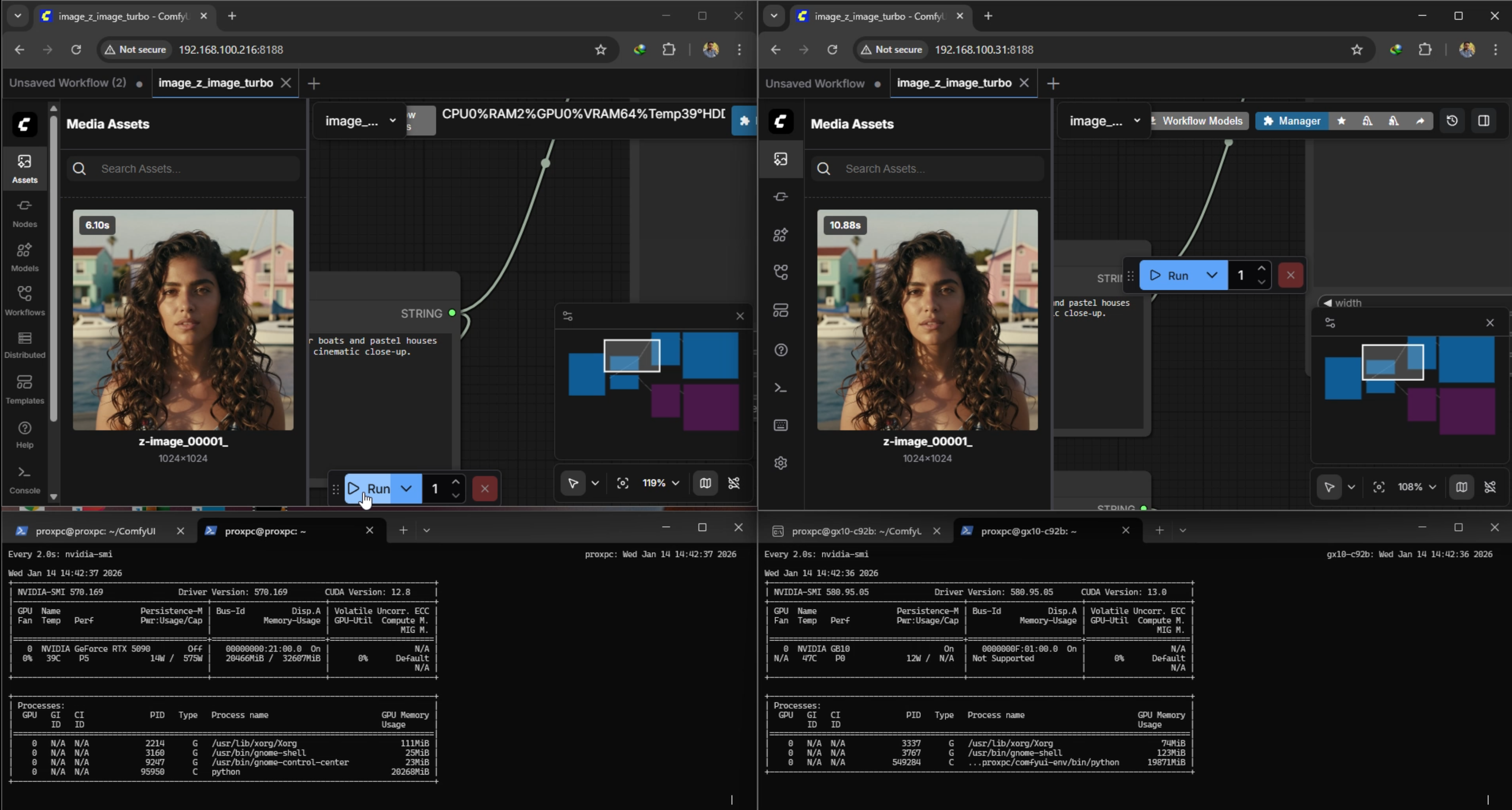Toggle link visibility icon in left canvas toolbar
Image resolution: width=1512 pixels, height=810 pixels.
(x=734, y=483)
